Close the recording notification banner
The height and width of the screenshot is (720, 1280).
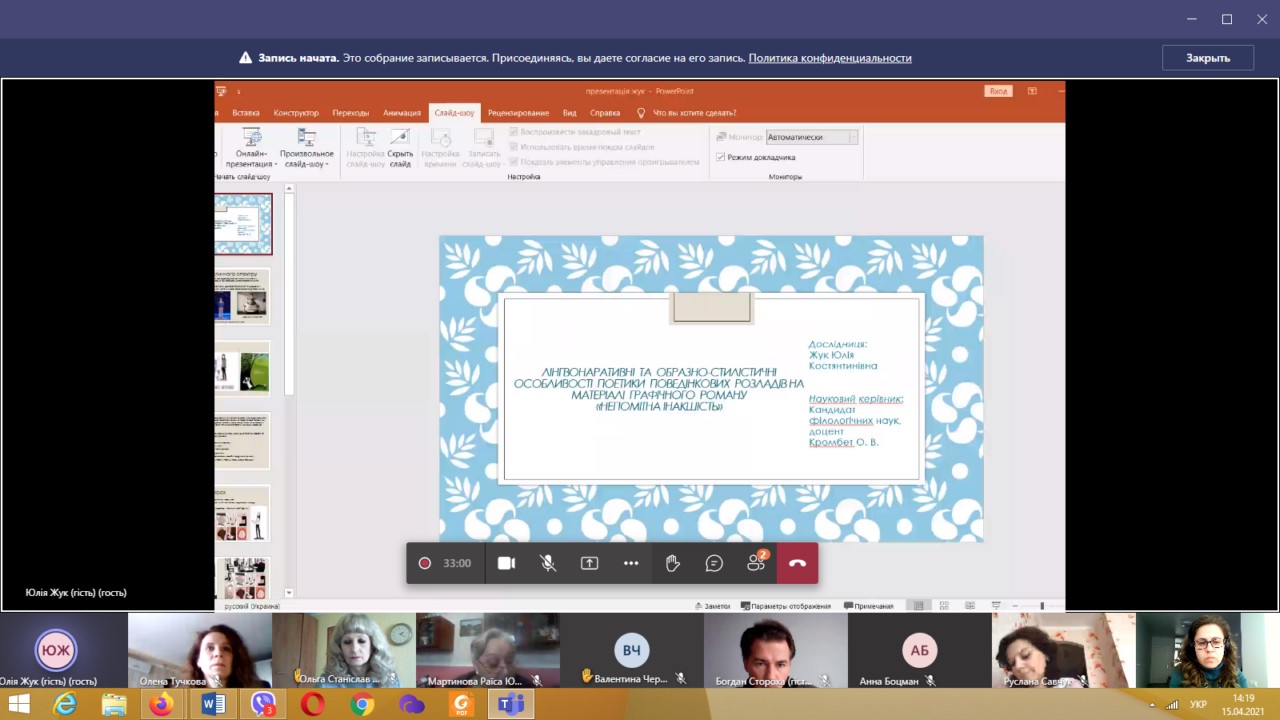click(1207, 58)
